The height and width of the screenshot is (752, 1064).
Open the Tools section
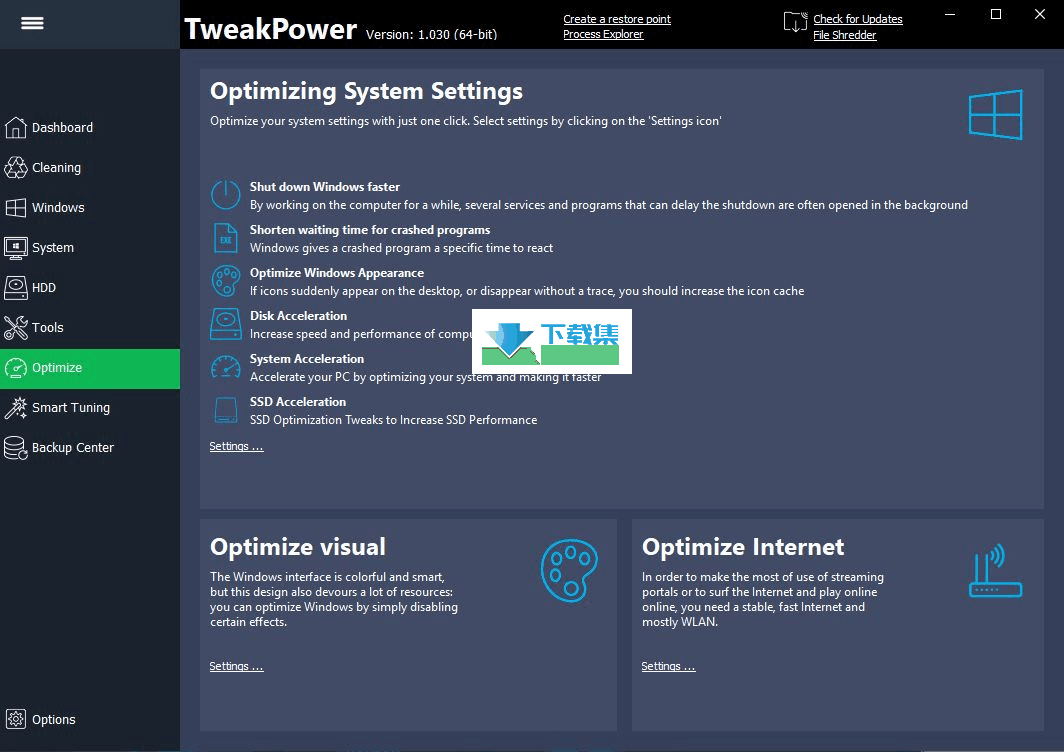click(90, 328)
